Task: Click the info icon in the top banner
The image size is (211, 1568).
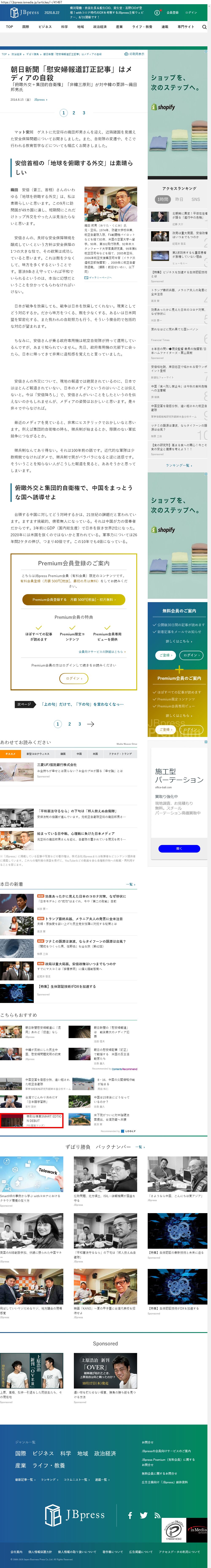Action: (x=157, y=12)
